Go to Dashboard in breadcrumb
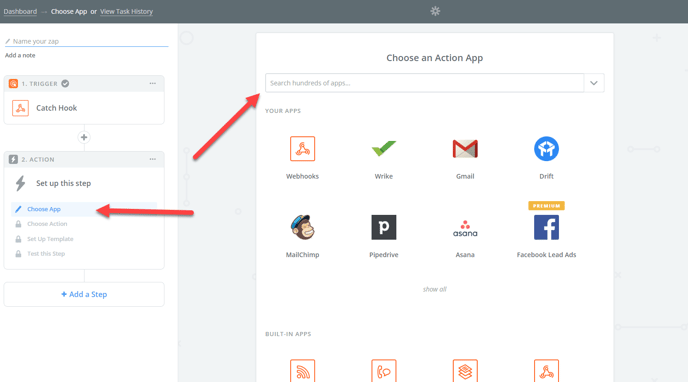688x382 pixels. pyautogui.click(x=20, y=11)
